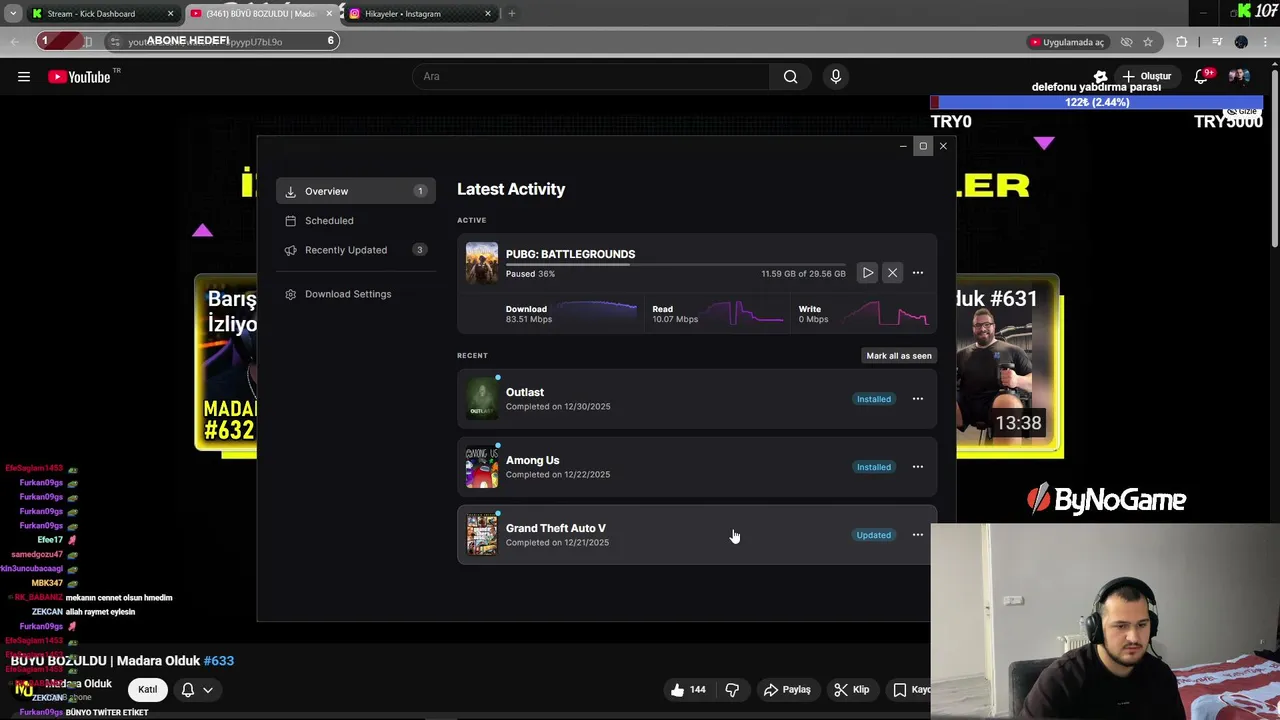Click the Outlast title text
This screenshot has width=1280, height=720.
coord(525,392)
